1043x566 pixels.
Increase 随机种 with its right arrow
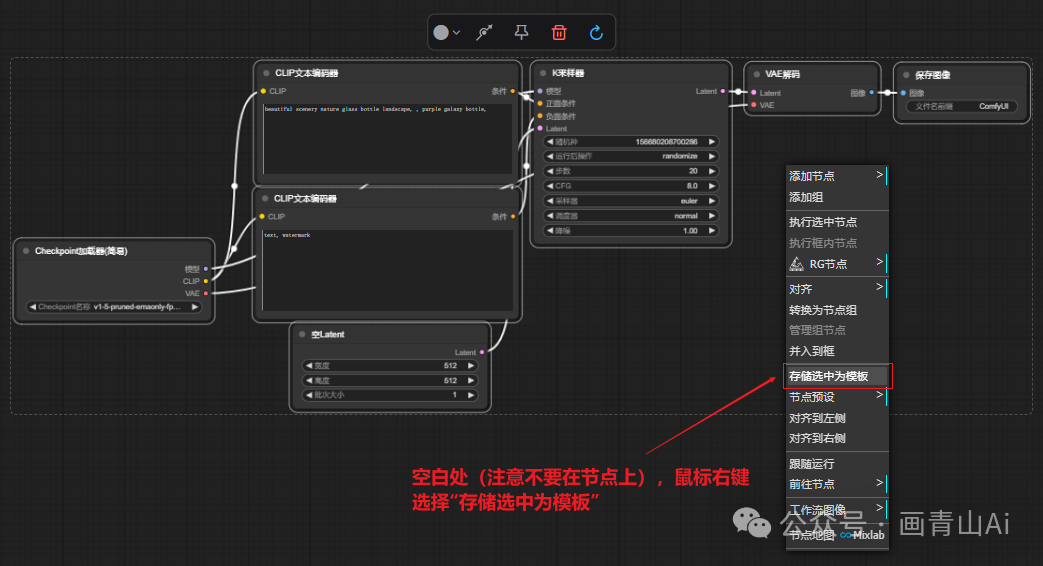(x=712, y=142)
